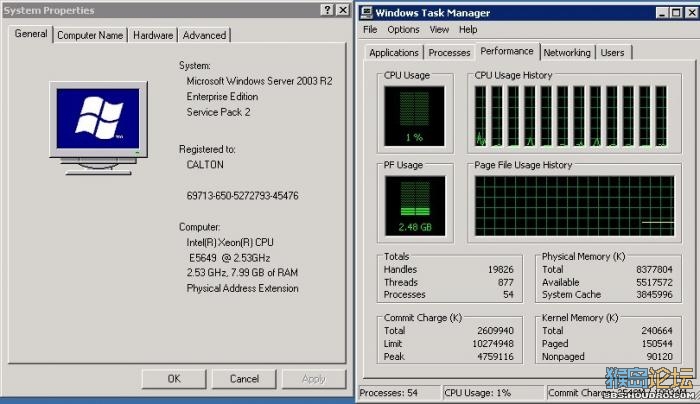Click the last CPU Usage History graph
Image resolution: width=700 pixels, height=404 pixels.
tap(661, 116)
